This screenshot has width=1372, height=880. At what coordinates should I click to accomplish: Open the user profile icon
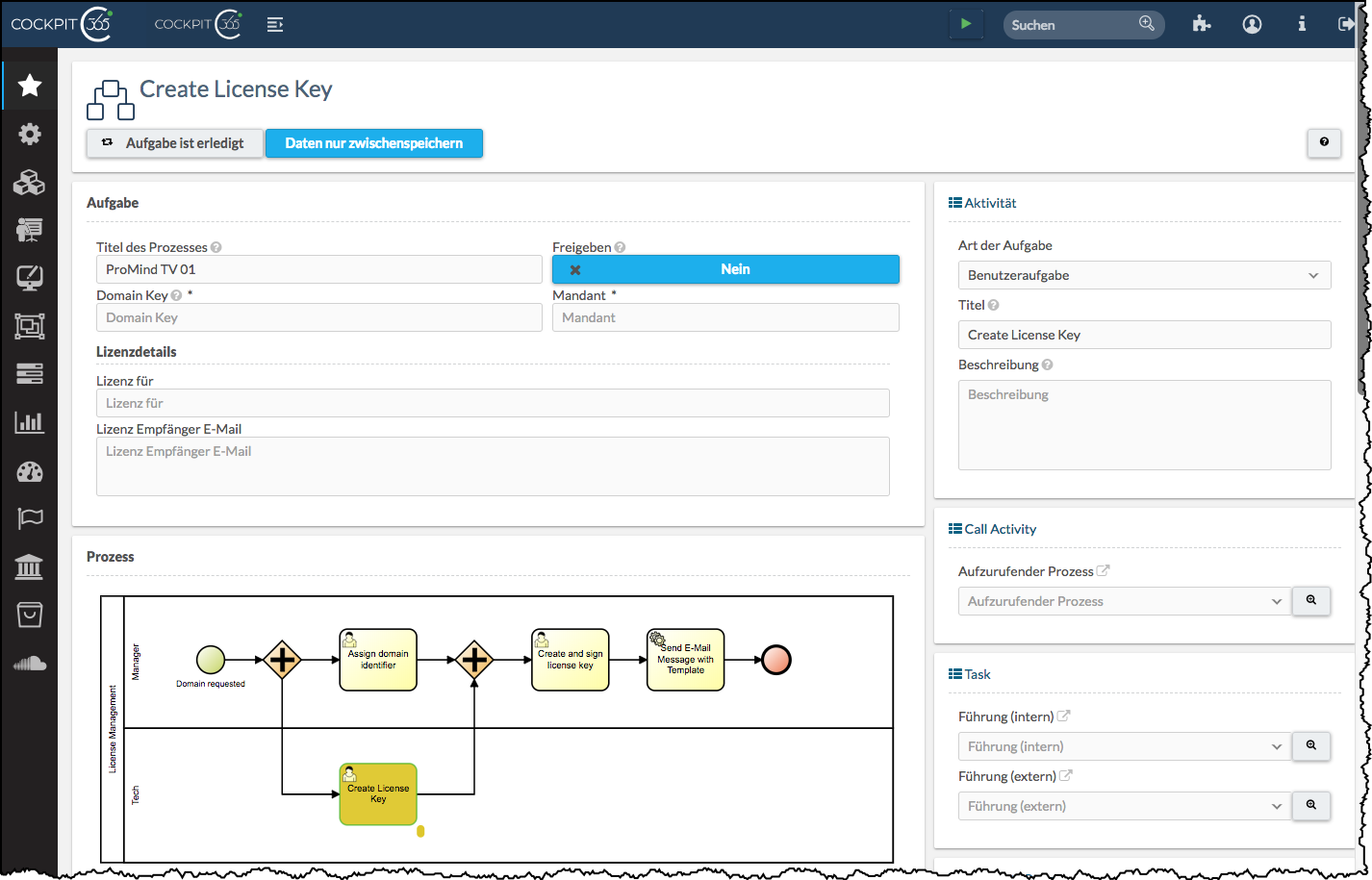(x=1252, y=25)
